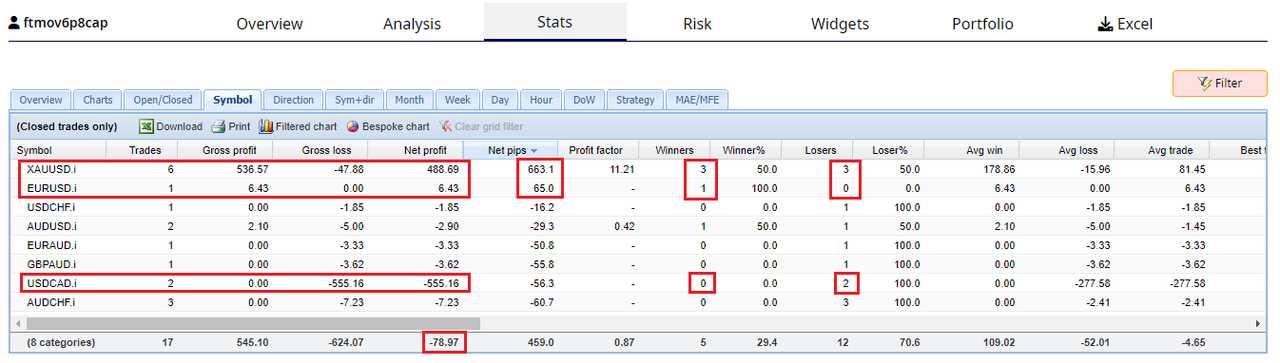This screenshot has width=1280, height=363.
Task: Sort by the Losers column header
Action: tap(821, 151)
